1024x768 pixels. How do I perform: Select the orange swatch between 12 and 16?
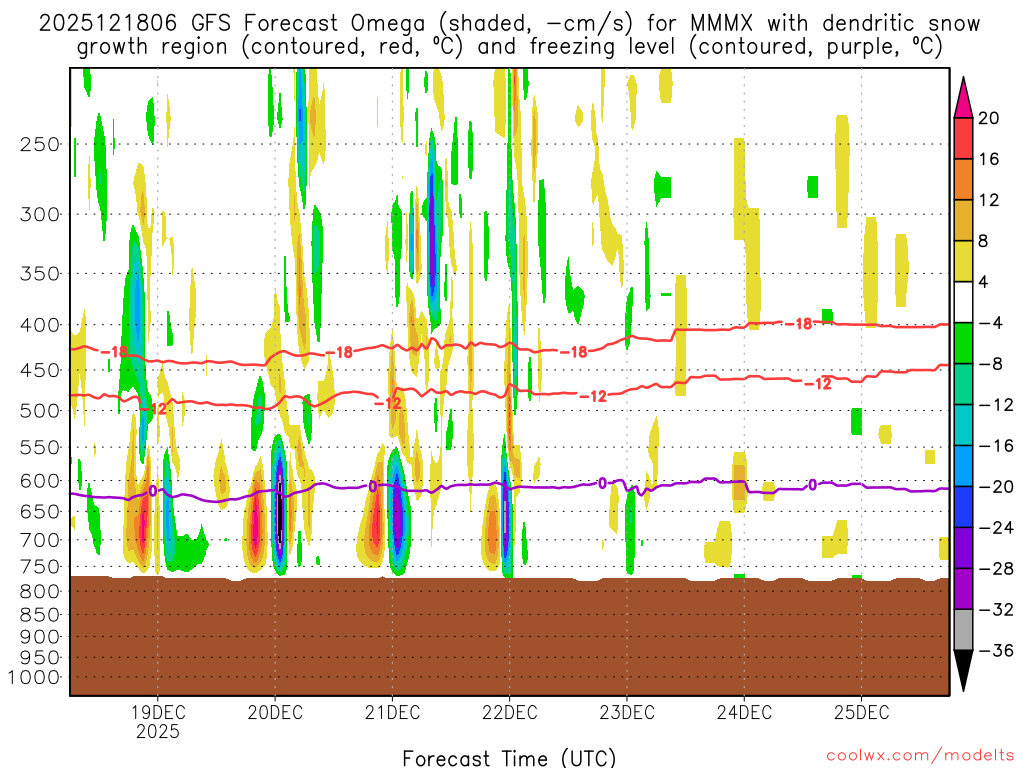coord(963,179)
